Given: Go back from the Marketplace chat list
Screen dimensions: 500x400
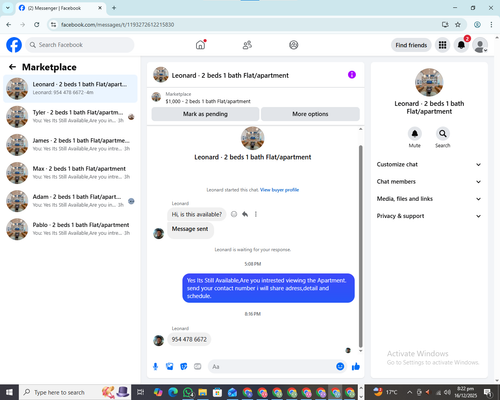Looking at the screenshot, I should (x=12, y=67).
